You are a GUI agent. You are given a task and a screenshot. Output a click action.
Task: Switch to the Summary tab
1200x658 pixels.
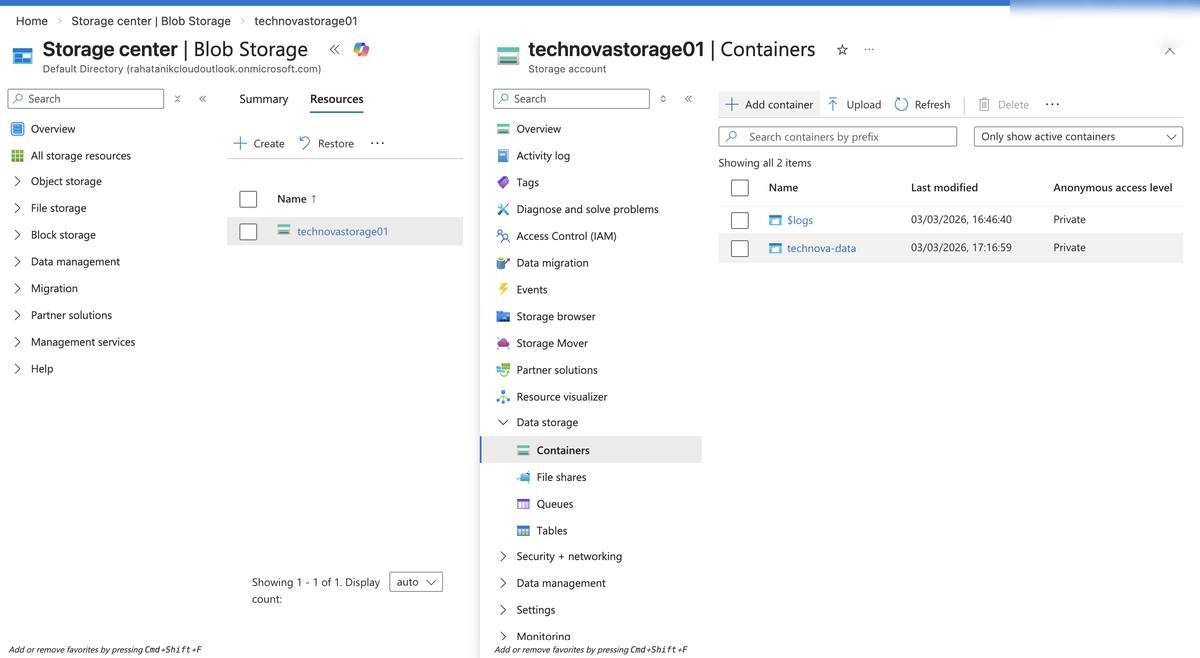coord(264,99)
